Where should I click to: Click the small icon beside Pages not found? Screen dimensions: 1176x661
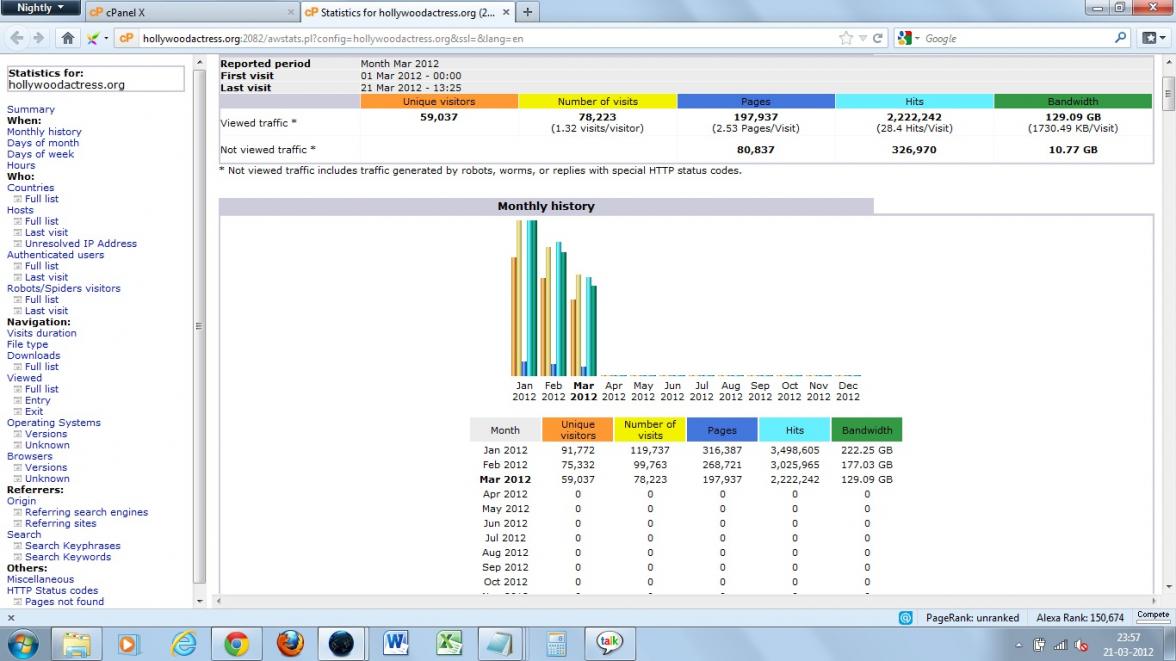tap(17, 602)
